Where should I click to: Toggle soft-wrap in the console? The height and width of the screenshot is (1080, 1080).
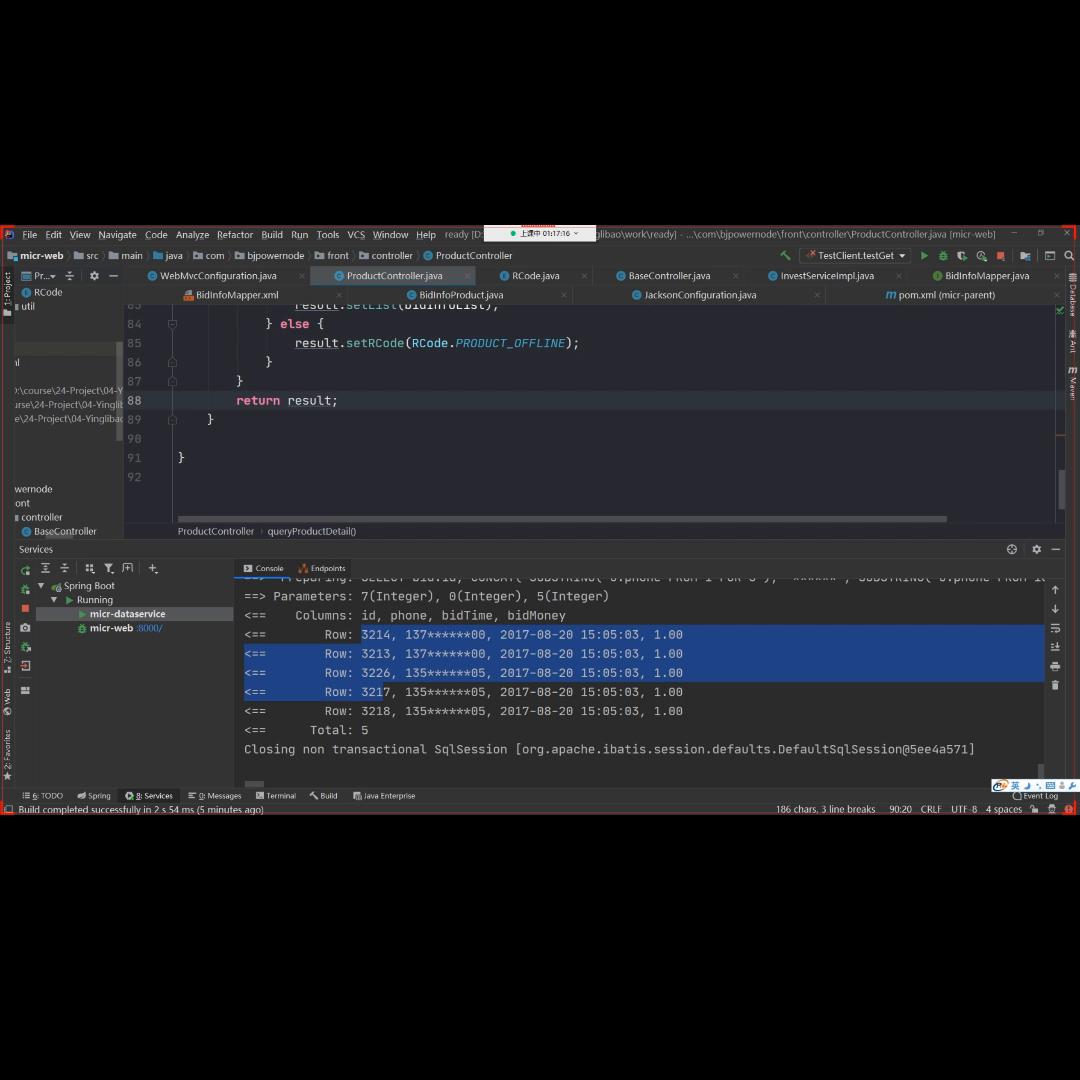pos(1055,628)
